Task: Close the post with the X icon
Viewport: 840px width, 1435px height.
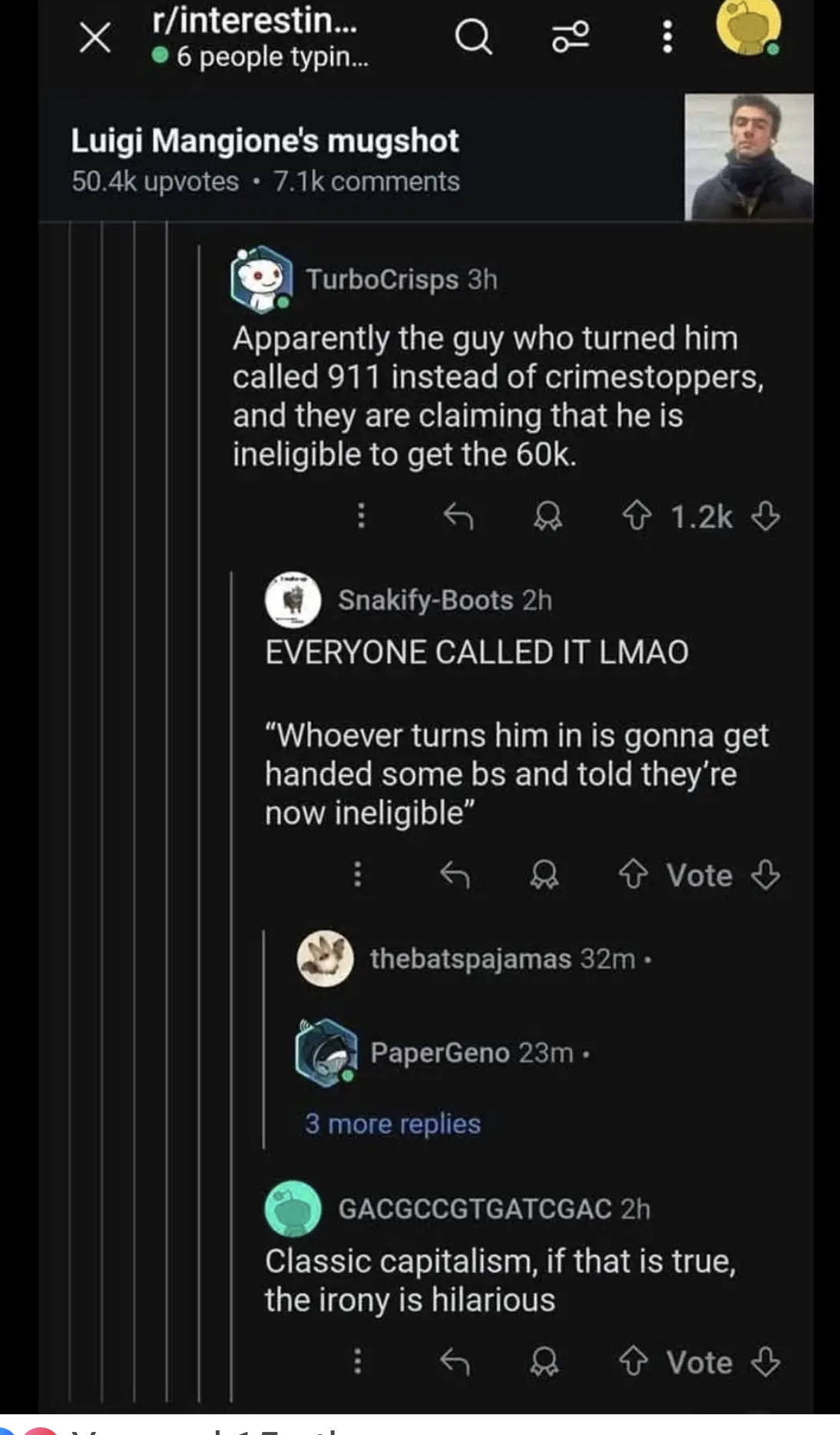Action: click(x=95, y=38)
